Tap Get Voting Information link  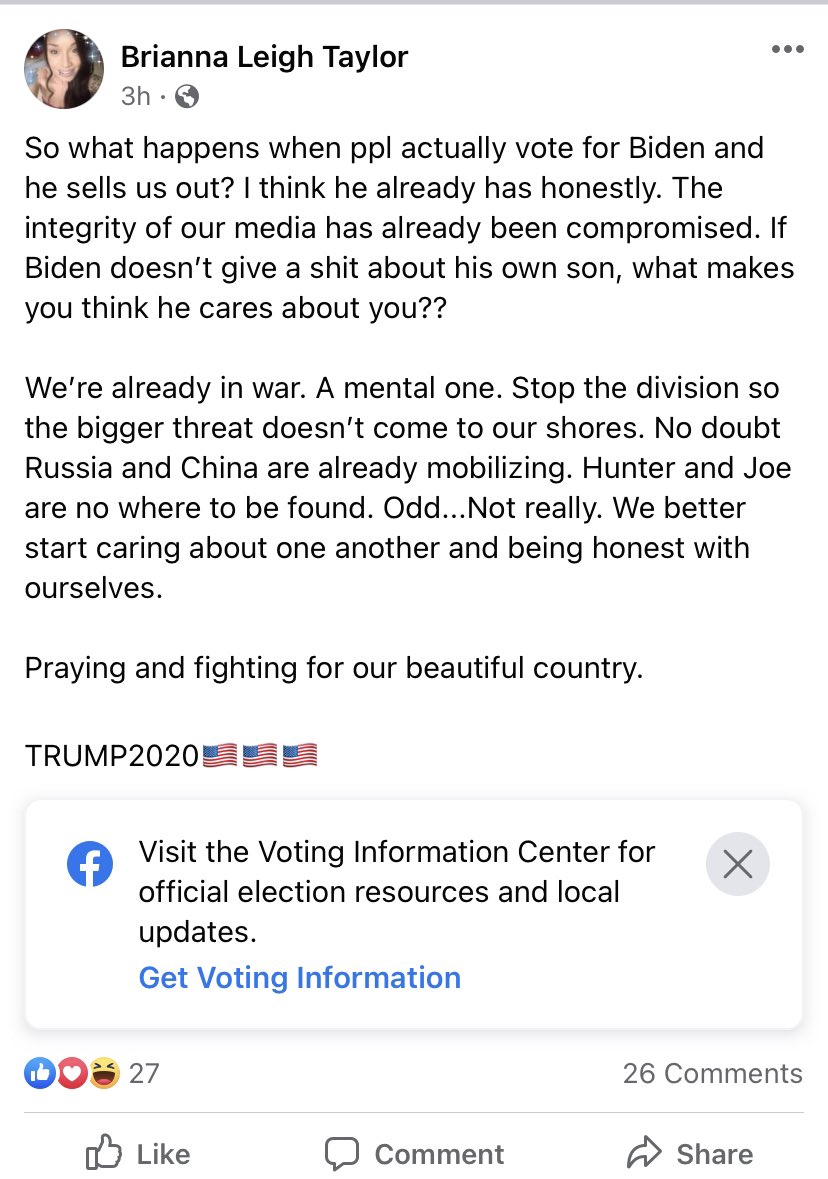[299, 977]
